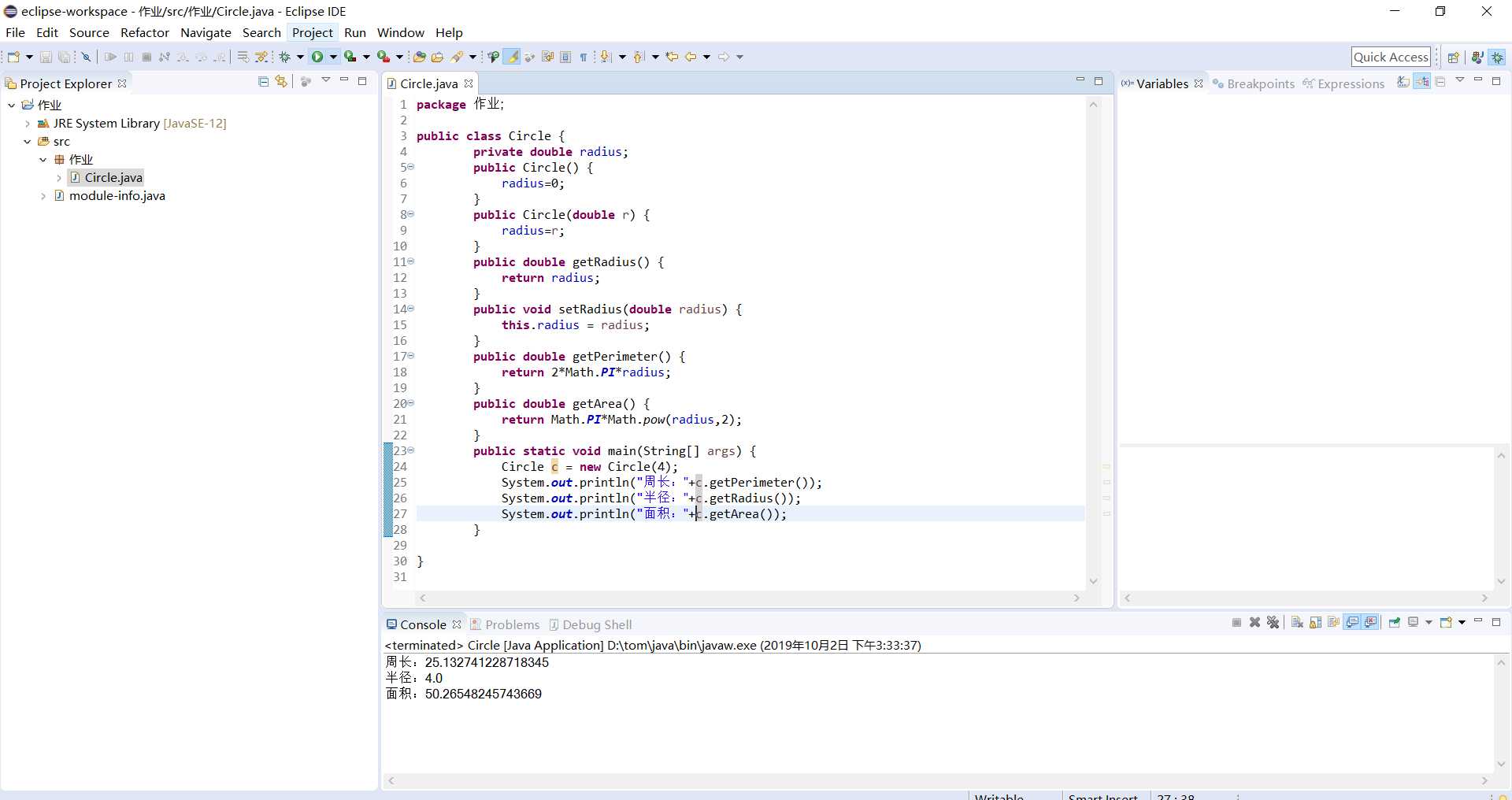Collapse the 作业 project tree node
This screenshot has width=1512, height=800.
(12, 105)
